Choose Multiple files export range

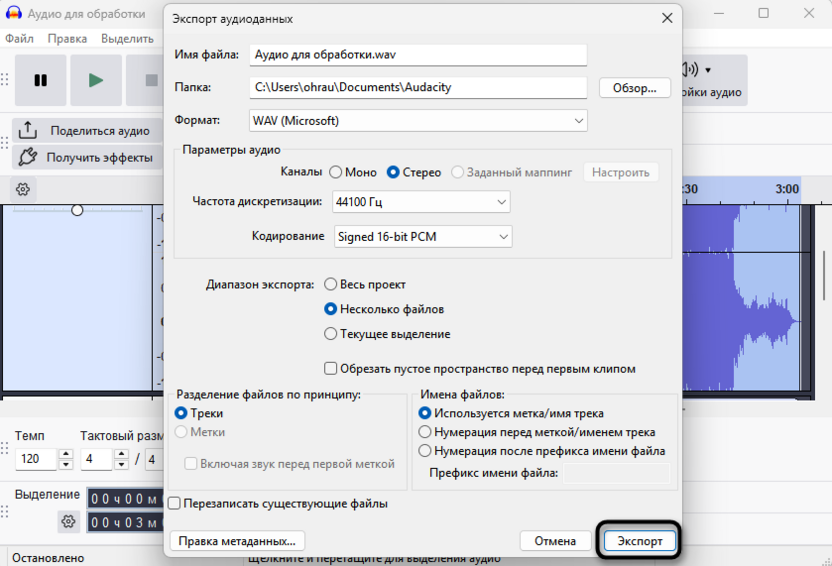click(331, 309)
